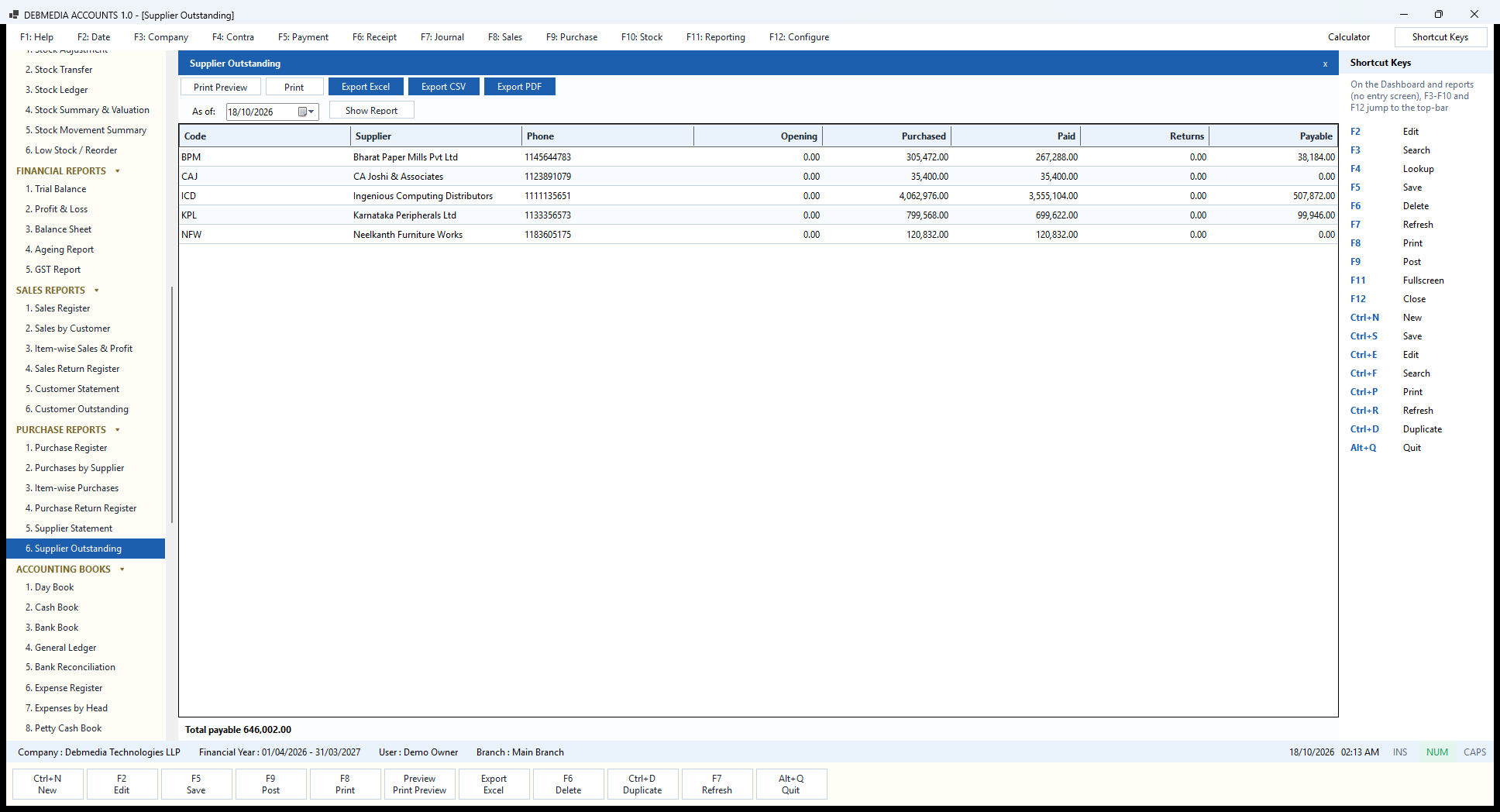Click the F7 Refresh bottom button
This screenshot has width=1500, height=812.
tap(717, 784)
